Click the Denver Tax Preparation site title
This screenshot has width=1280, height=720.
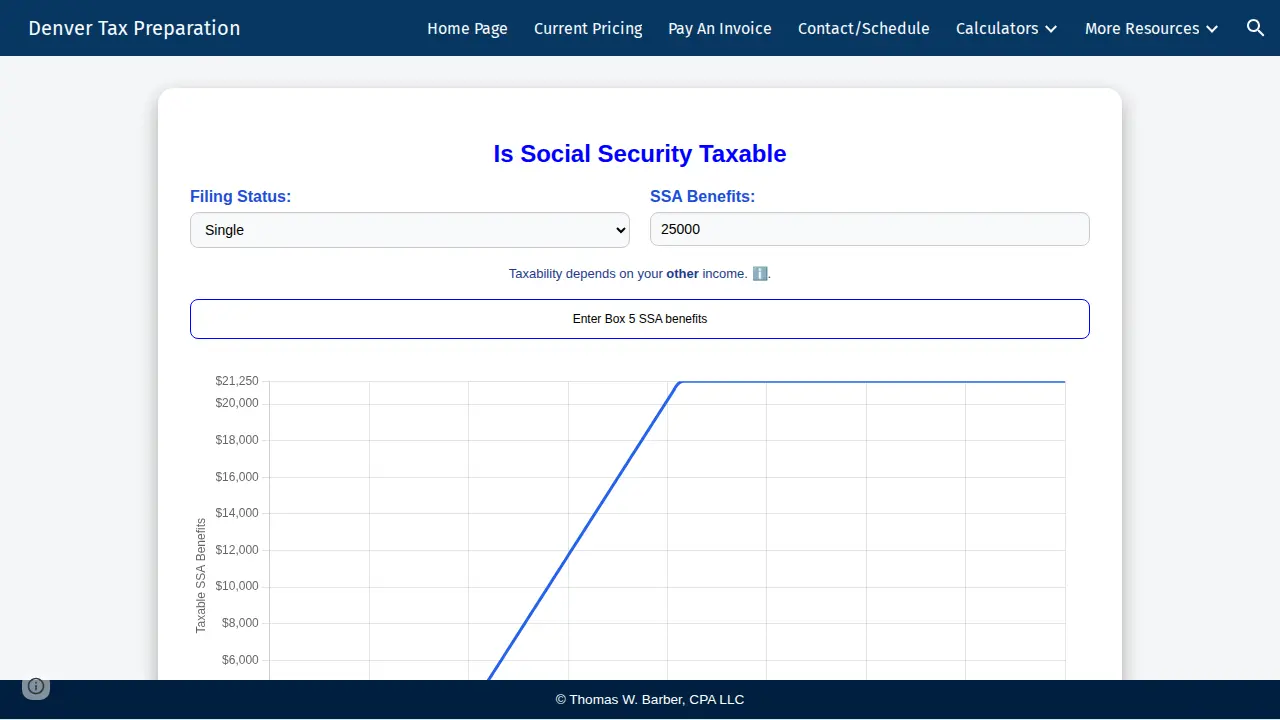tap(134, 28)
